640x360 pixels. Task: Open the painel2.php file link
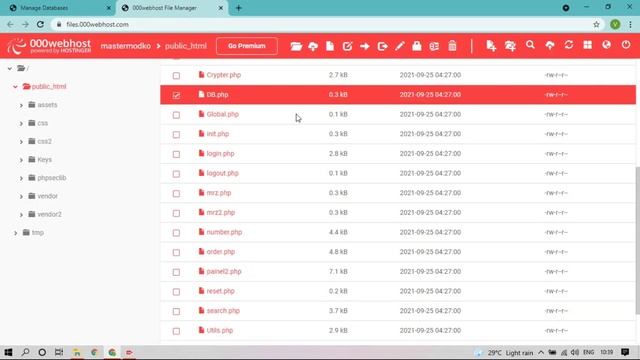224,271
